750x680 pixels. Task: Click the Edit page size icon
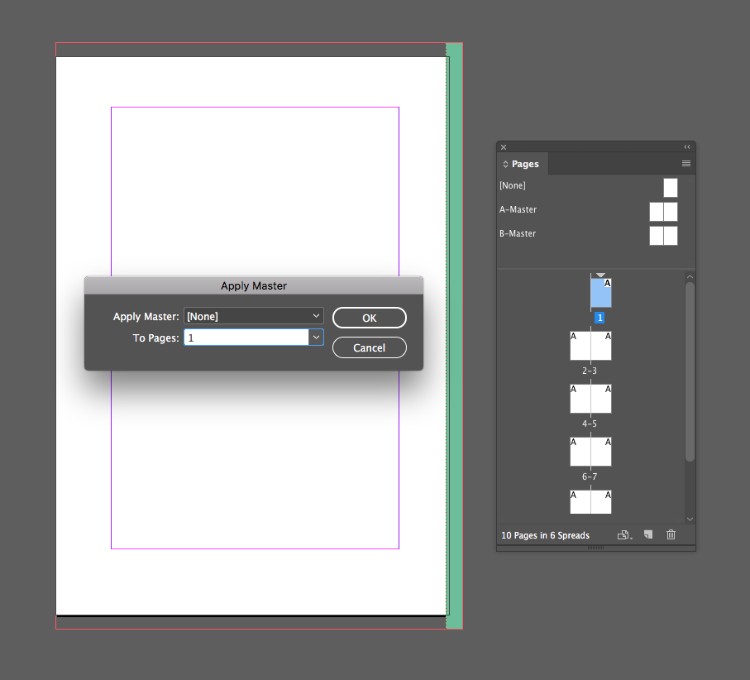coord(624,535)
